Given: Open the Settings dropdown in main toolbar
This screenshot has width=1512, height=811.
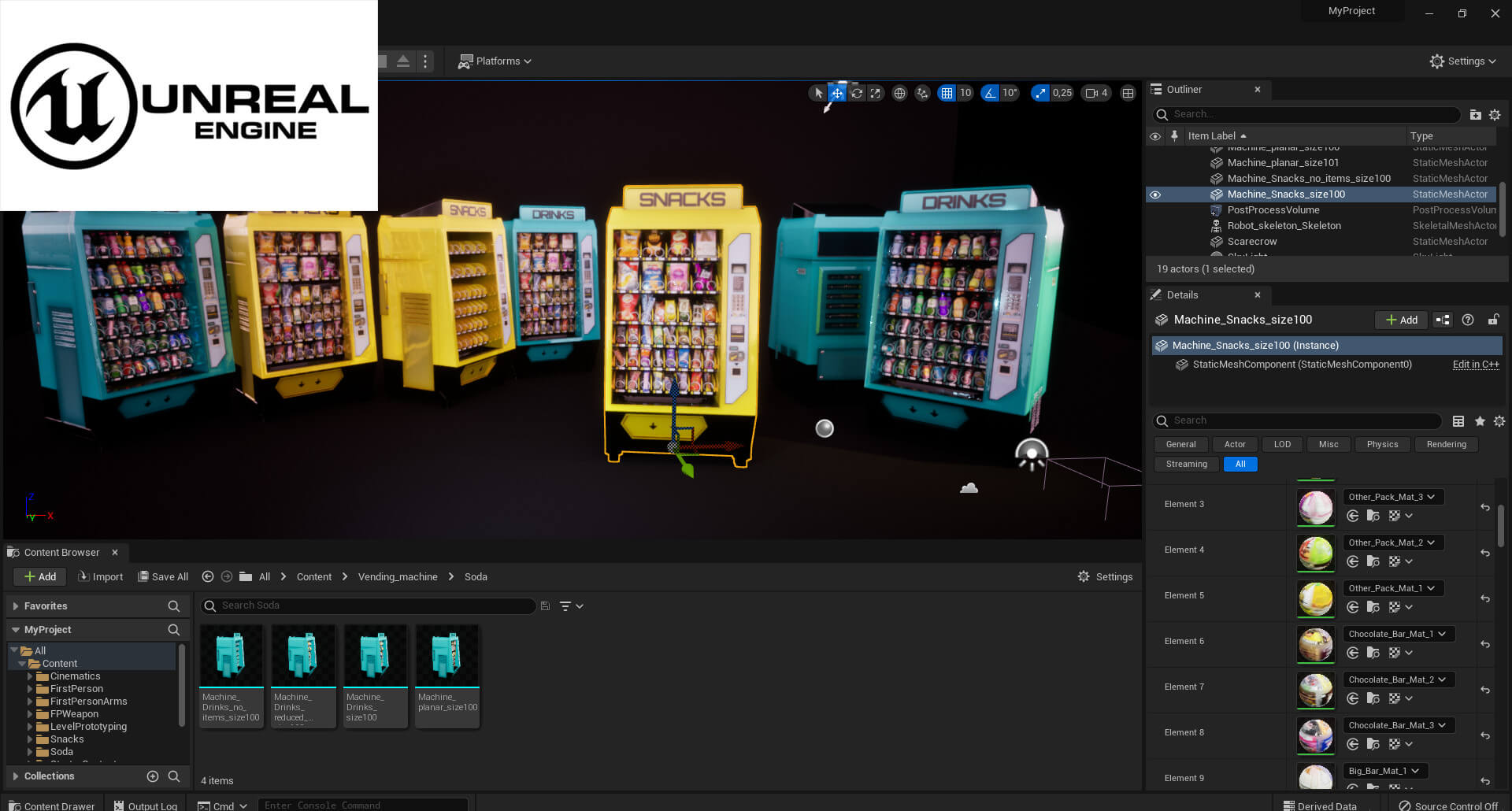Looking at the screenshot, I should tap(1463, 61).
